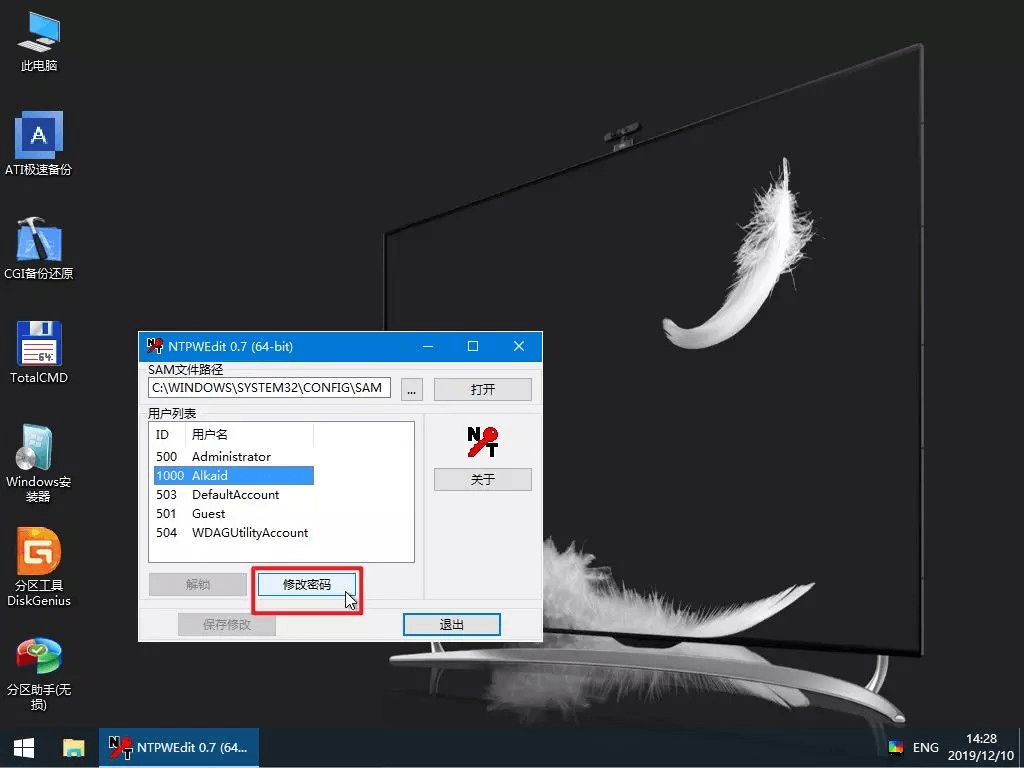
Task: Click the color display tray icon
Action: [x=895, y=747]
